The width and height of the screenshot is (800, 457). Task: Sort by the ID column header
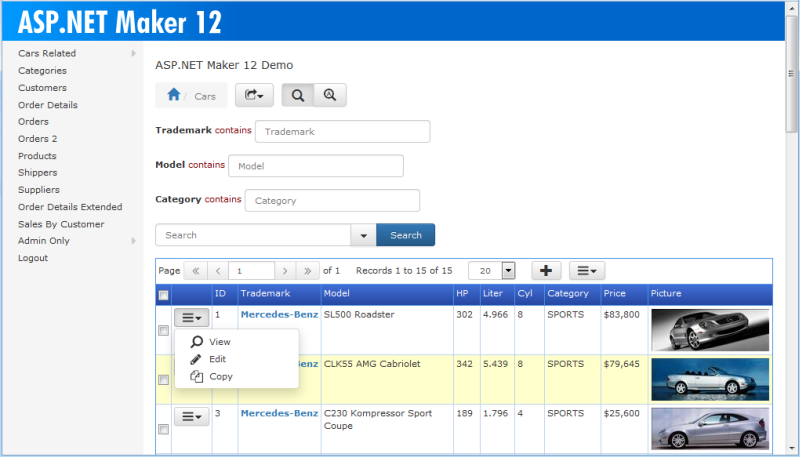coord(220,293)
